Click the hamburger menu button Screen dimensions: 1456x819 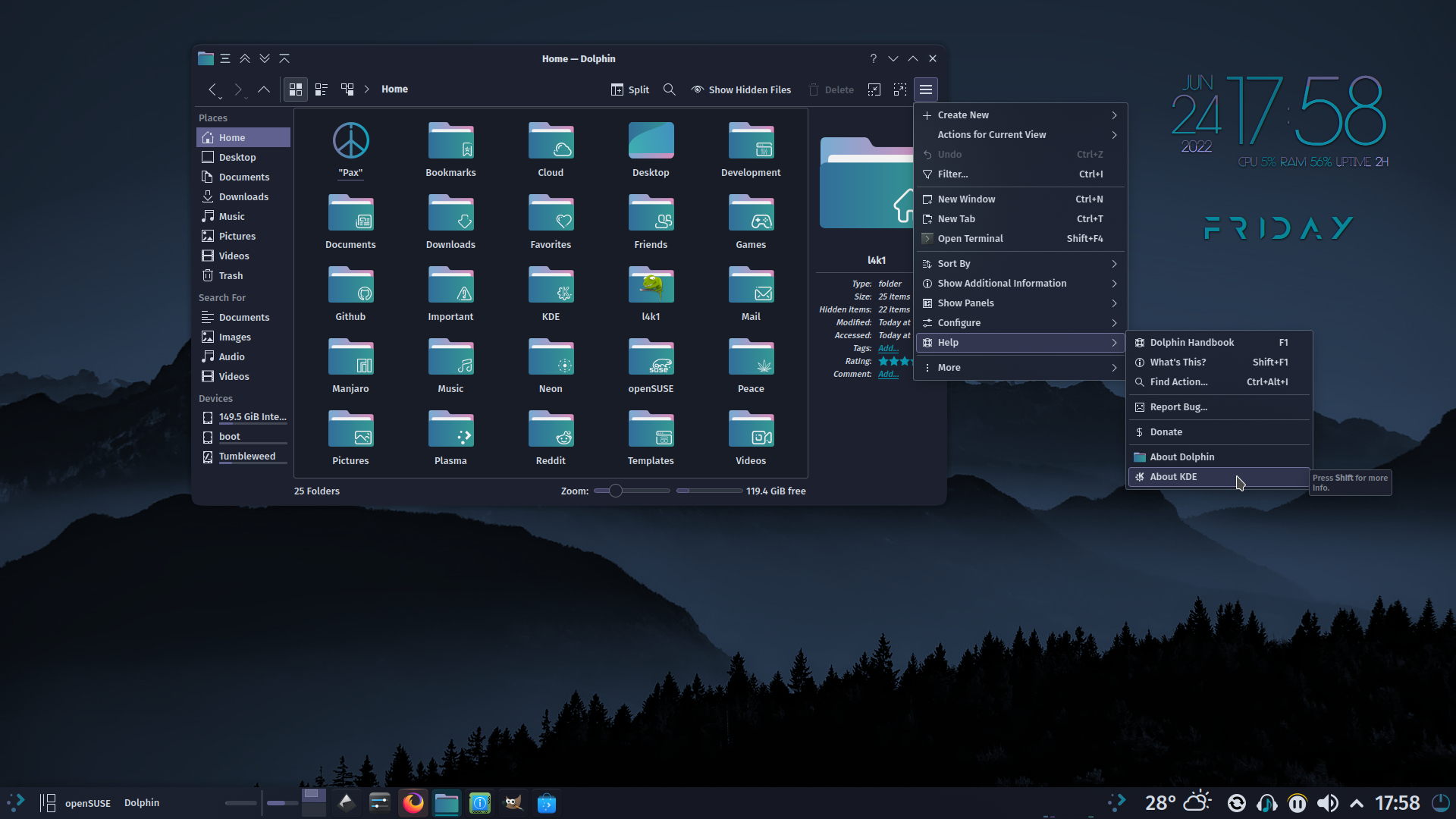(926, 89)
